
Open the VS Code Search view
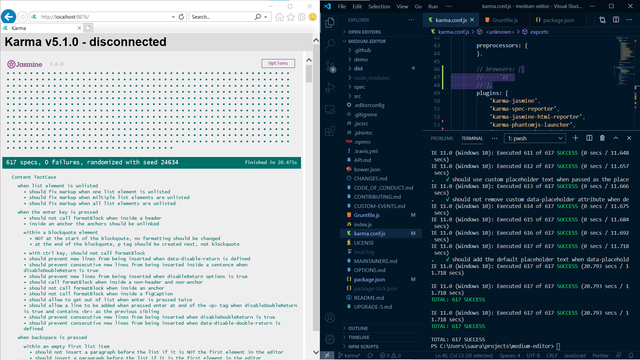(x=330, y=44)
